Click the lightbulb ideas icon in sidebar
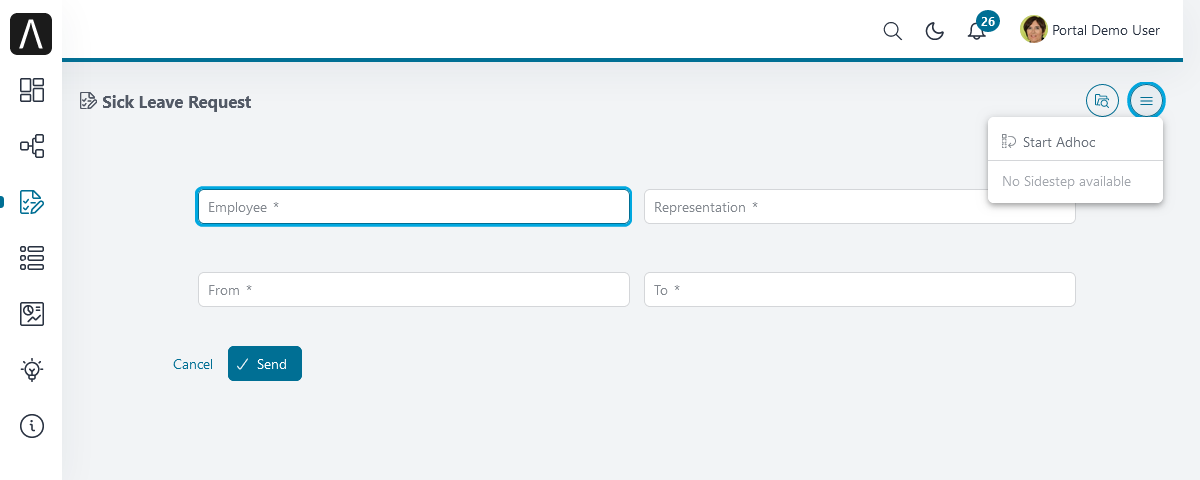 click(32, 370)
